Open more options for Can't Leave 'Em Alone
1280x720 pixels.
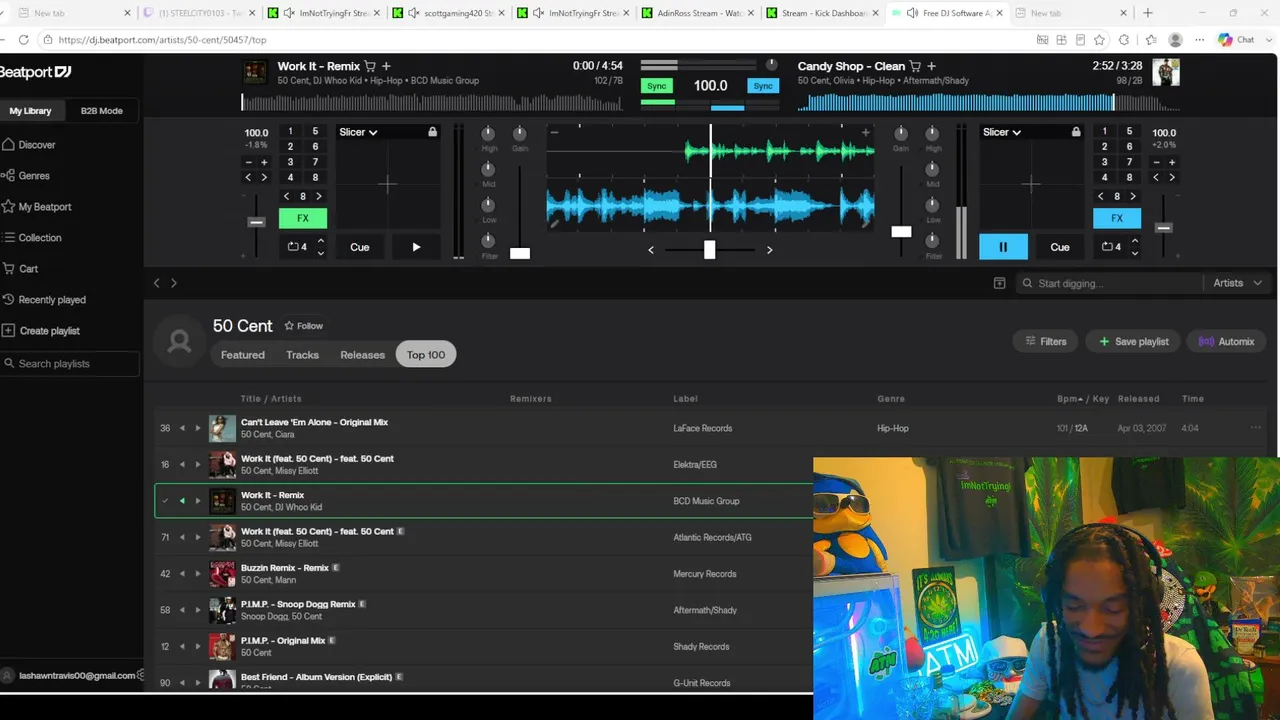[x=1256, y=428]
